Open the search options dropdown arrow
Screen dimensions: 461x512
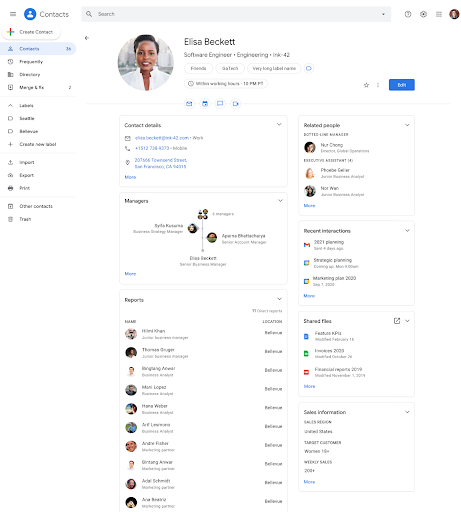click(x=383, y=14)
